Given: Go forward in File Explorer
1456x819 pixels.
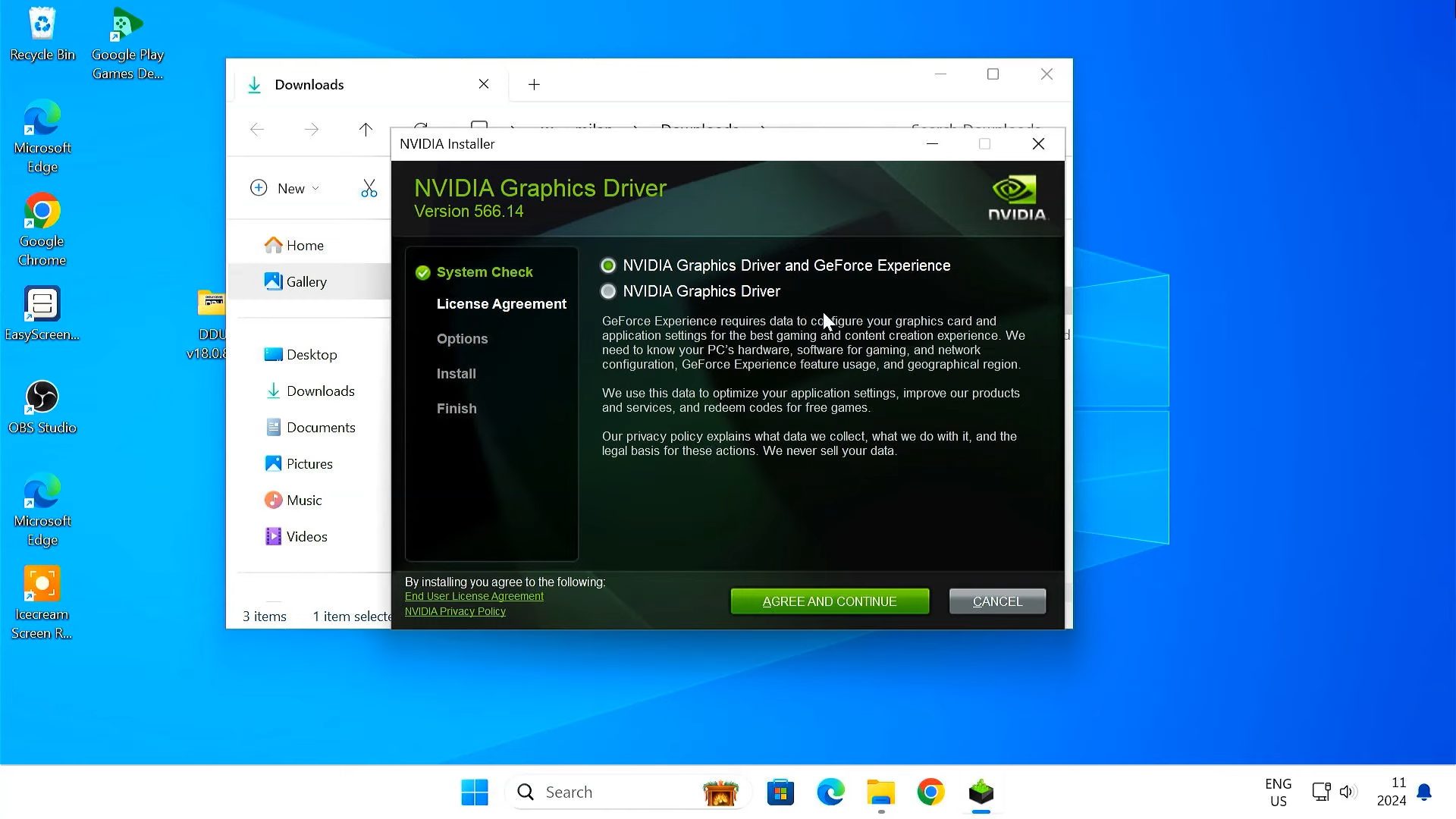Looking at the screenshot, I should click(311, 130).
